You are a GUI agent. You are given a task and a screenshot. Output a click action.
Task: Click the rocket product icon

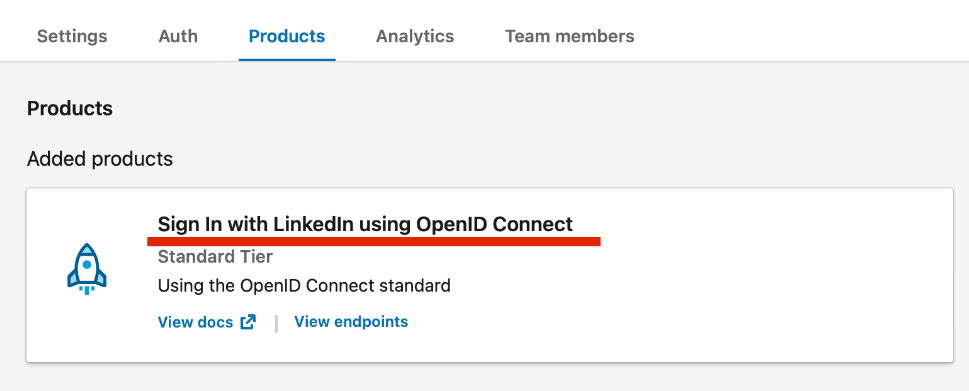pos(87,269)
